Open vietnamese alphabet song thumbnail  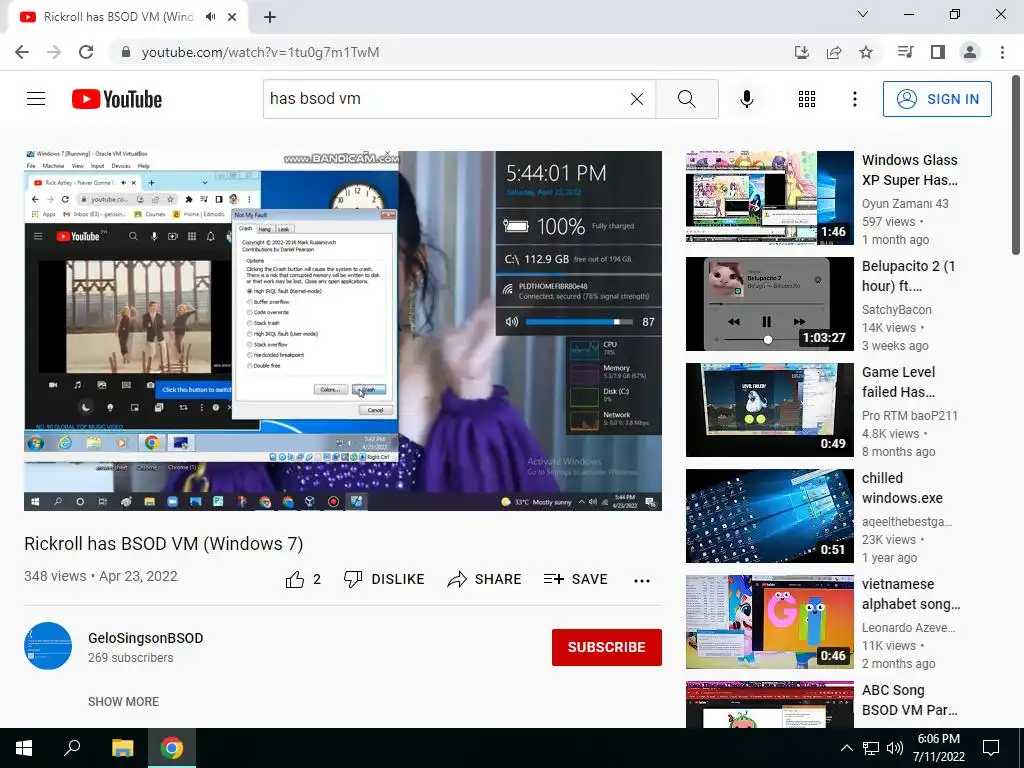[x=769, y=622]
